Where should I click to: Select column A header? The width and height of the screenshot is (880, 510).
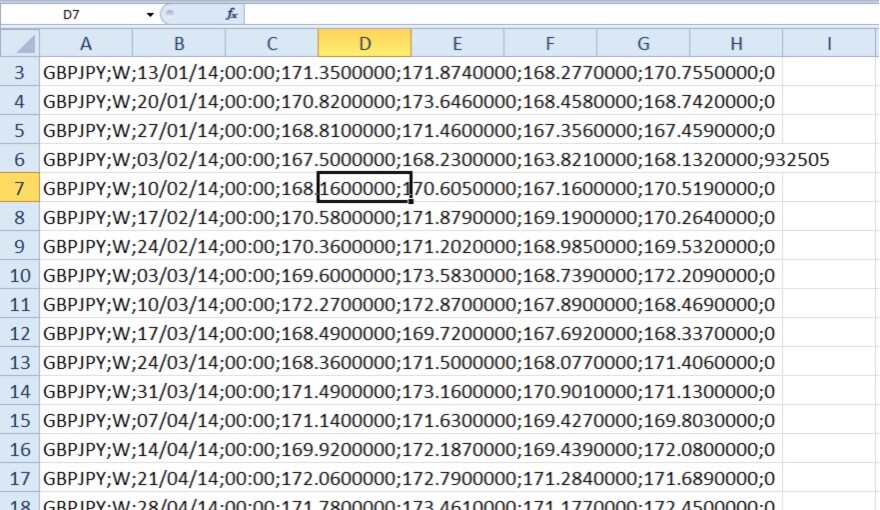coord(86,43)
